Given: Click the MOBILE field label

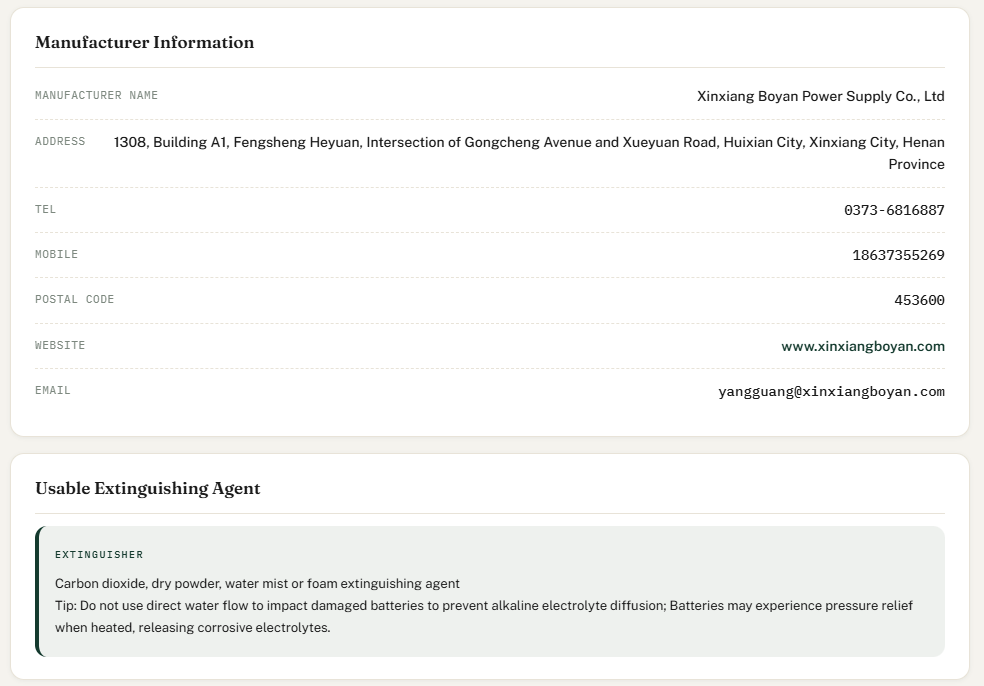Looking at the screenshot, I should 56,255.
